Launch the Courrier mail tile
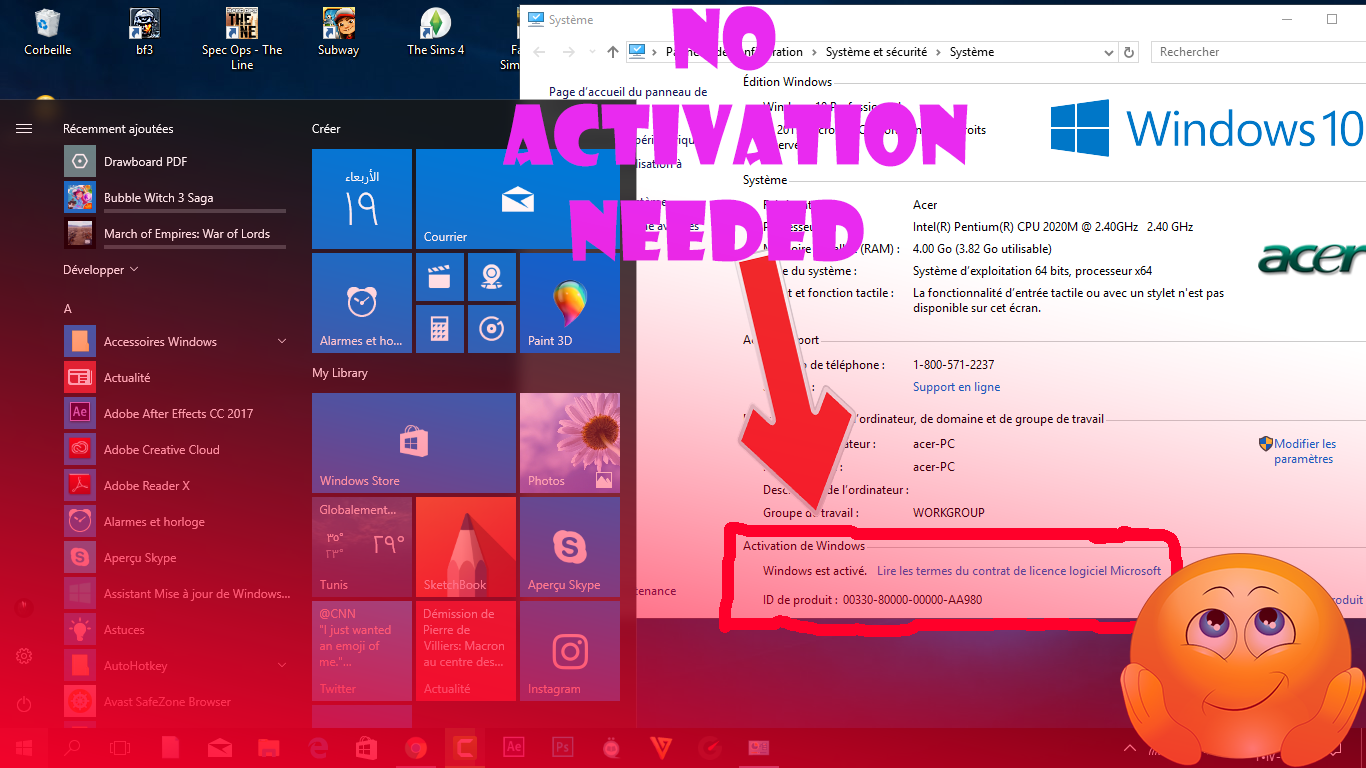Viewport: 1366px width, 768px height. [517, 198]
